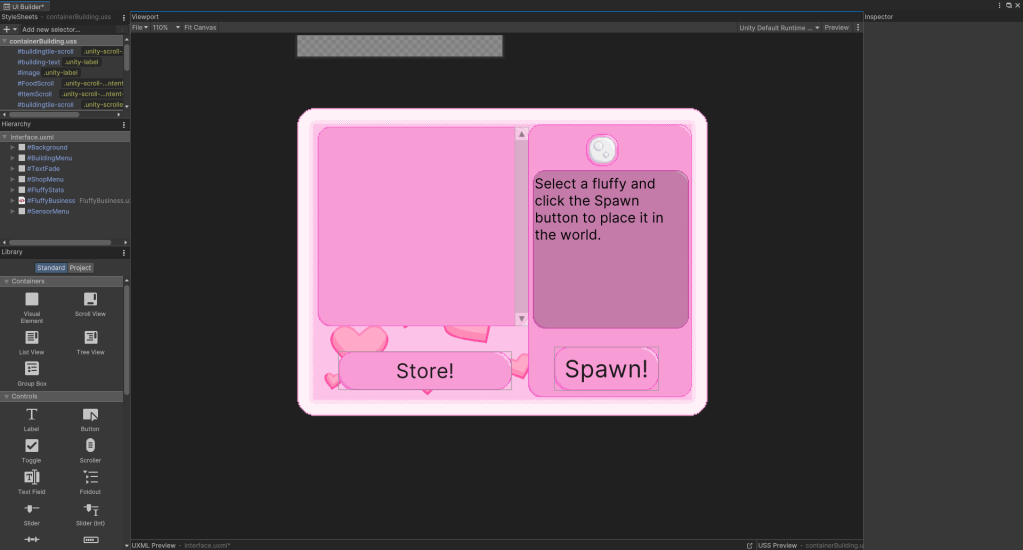
Task: Toggle the Preview mode button
Action: (836, 27)
